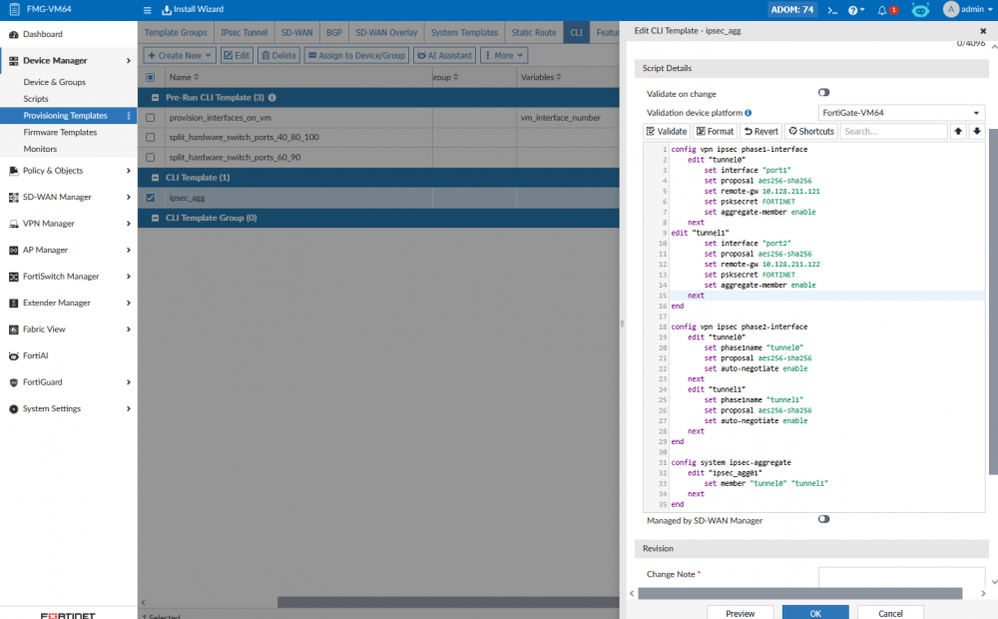This screenshot has width=998, height=619.
Task: Enable the Validate on change toggle
Action: (x=824, y=93)
